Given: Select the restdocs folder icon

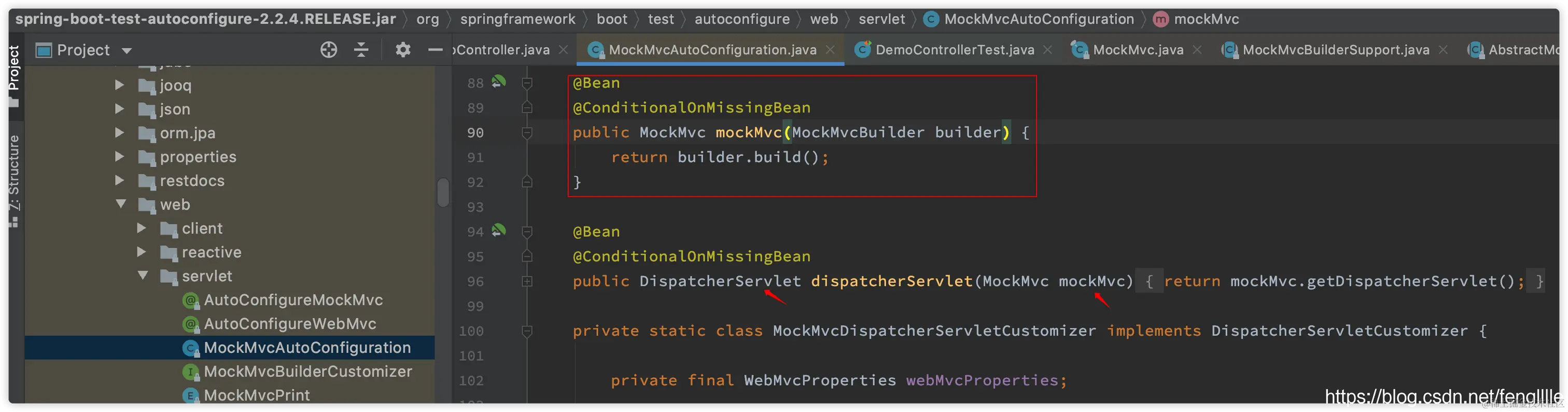Looking at the screenshot, I should click(147, 182).
